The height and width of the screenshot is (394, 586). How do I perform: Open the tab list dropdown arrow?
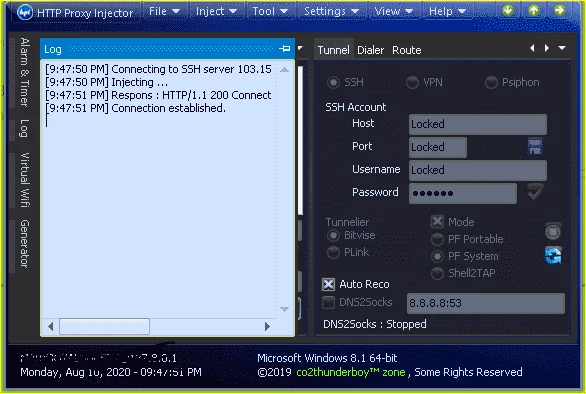(x=562, y=48)
